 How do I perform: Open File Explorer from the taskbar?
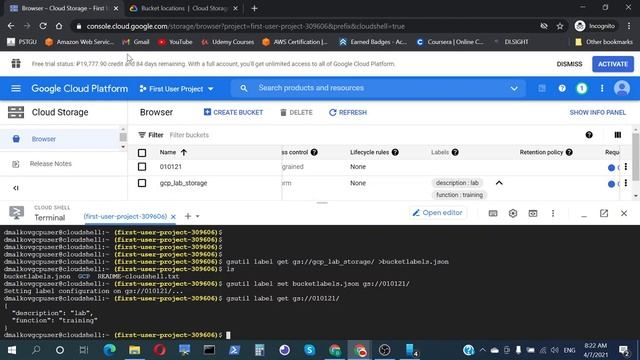(x=134, y=350)
